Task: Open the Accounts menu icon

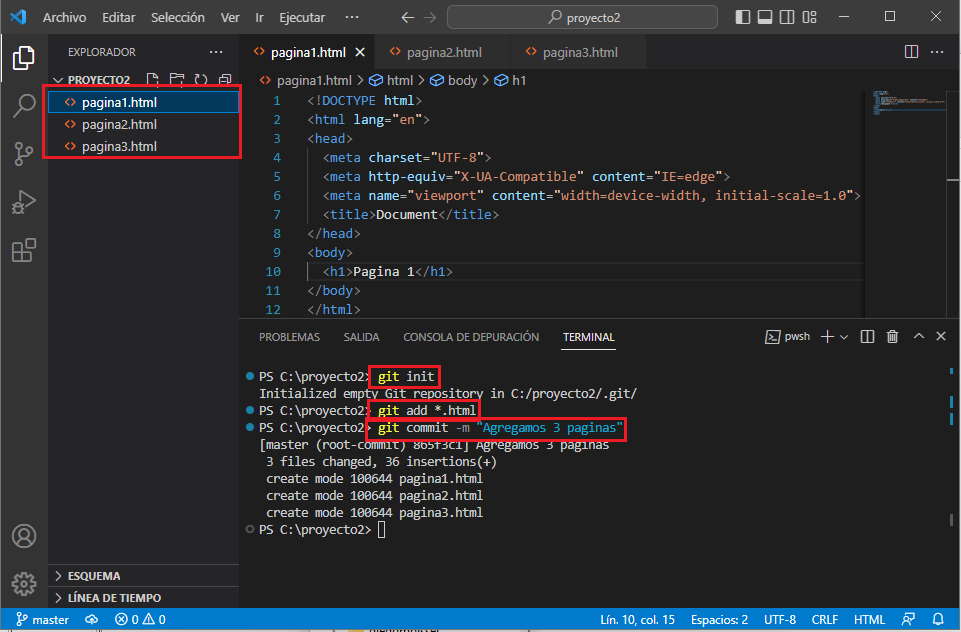Action: pos(23,536)
